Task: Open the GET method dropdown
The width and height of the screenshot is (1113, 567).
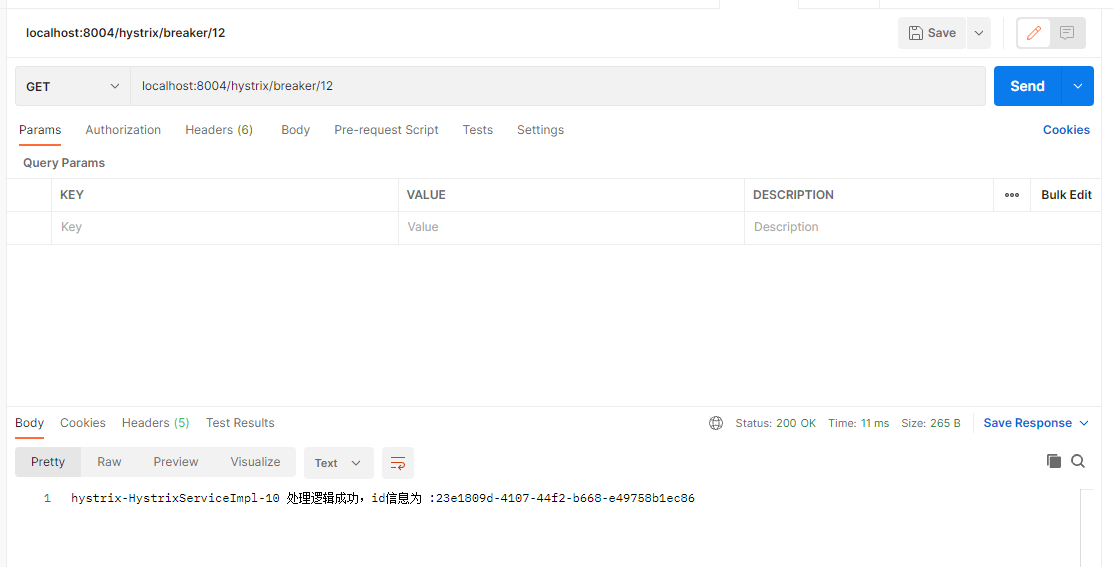Action: [x=72, y=87]
